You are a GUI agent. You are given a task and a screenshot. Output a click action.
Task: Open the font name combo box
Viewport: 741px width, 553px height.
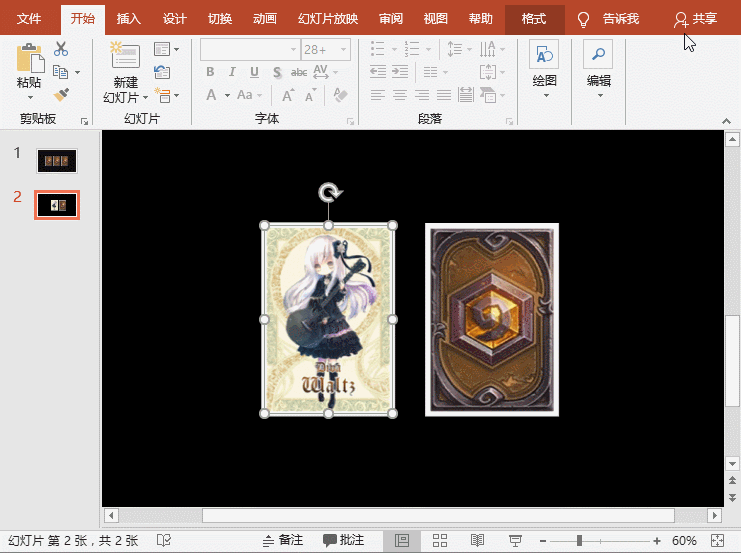click(249, 49)
